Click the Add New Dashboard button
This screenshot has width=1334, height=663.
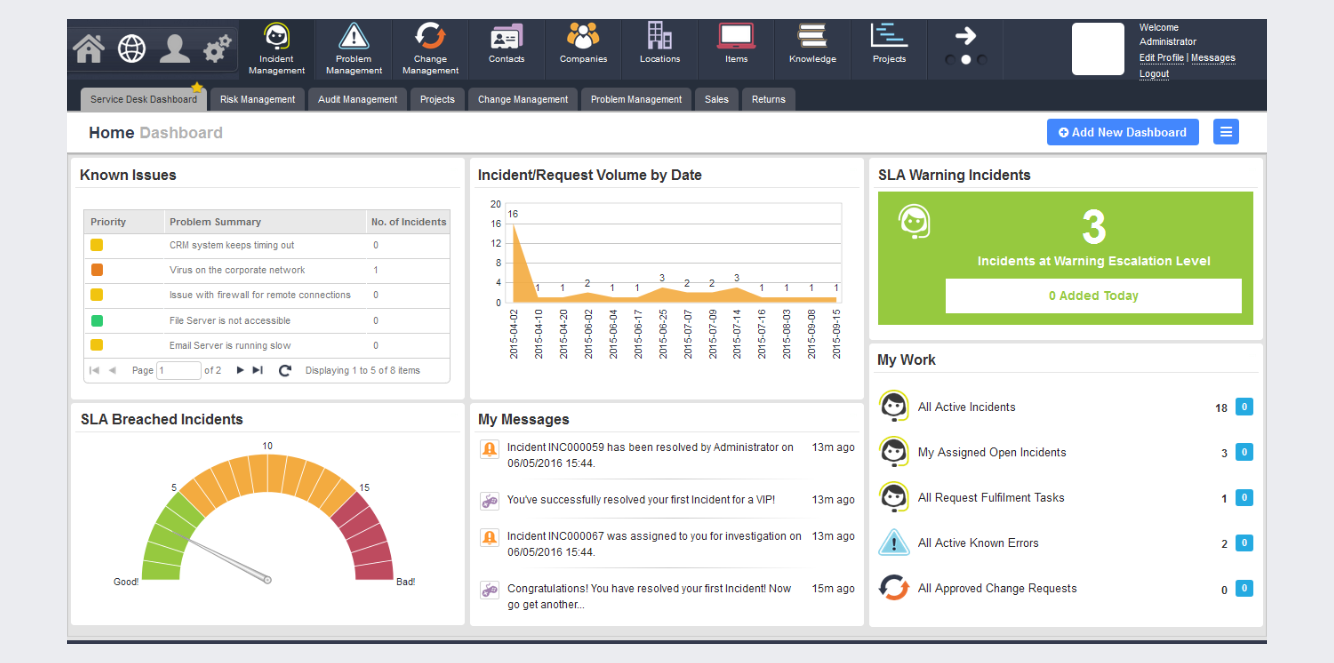[x=1122, y=131]
